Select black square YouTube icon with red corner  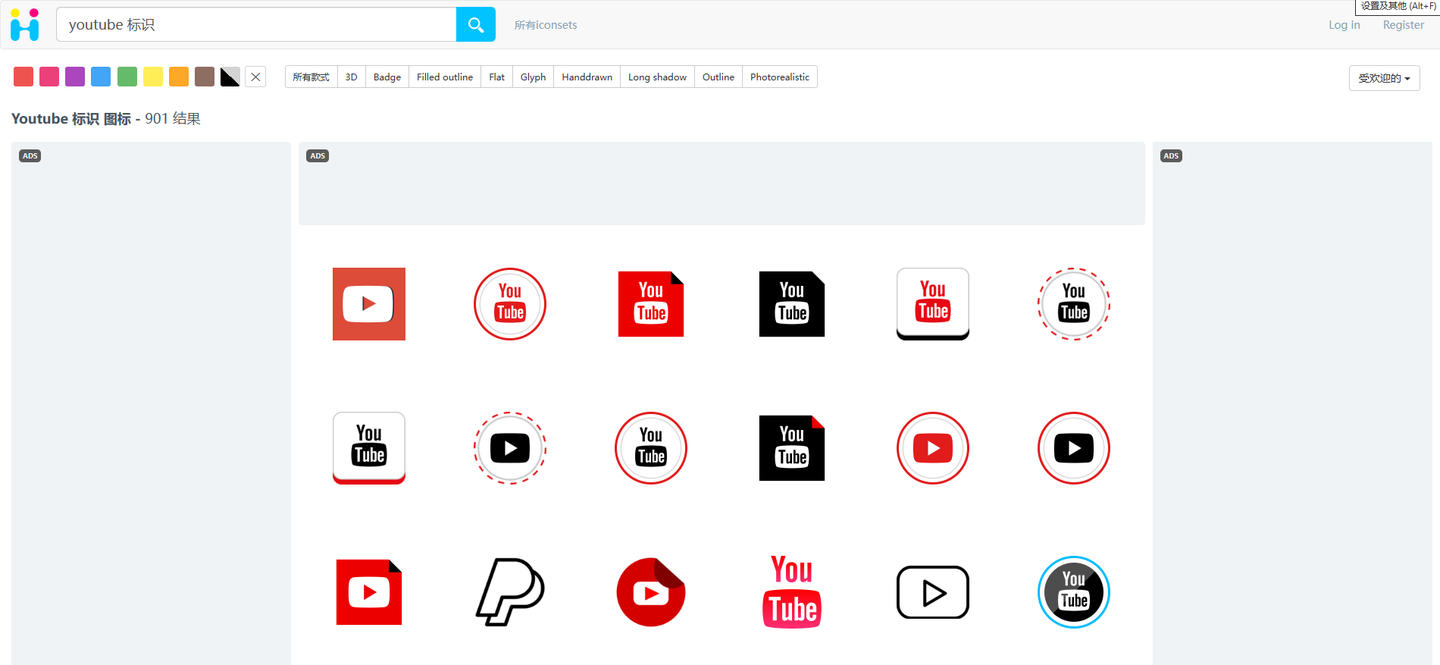[x=792, y=448]
